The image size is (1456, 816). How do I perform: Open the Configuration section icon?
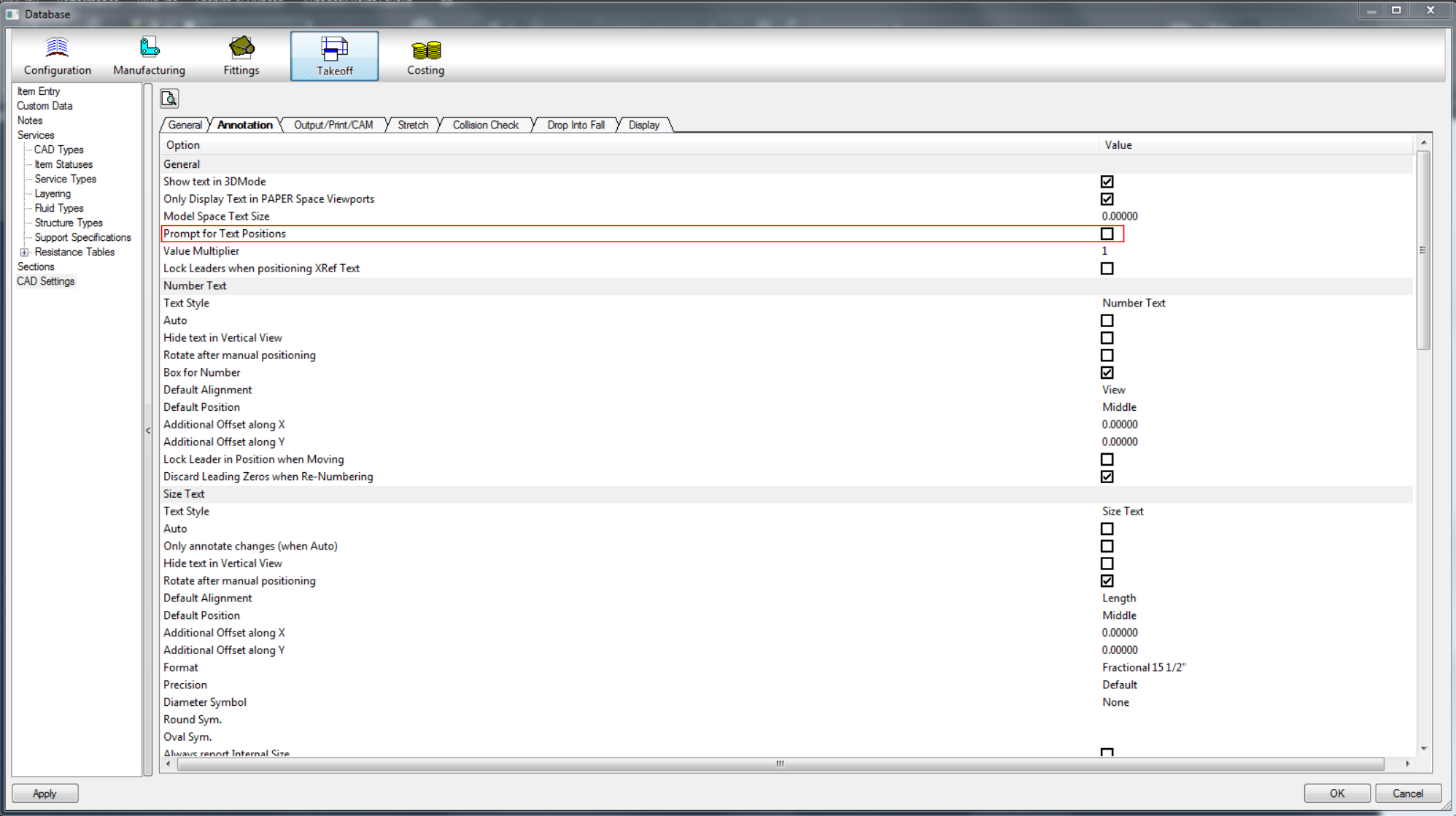57,48
